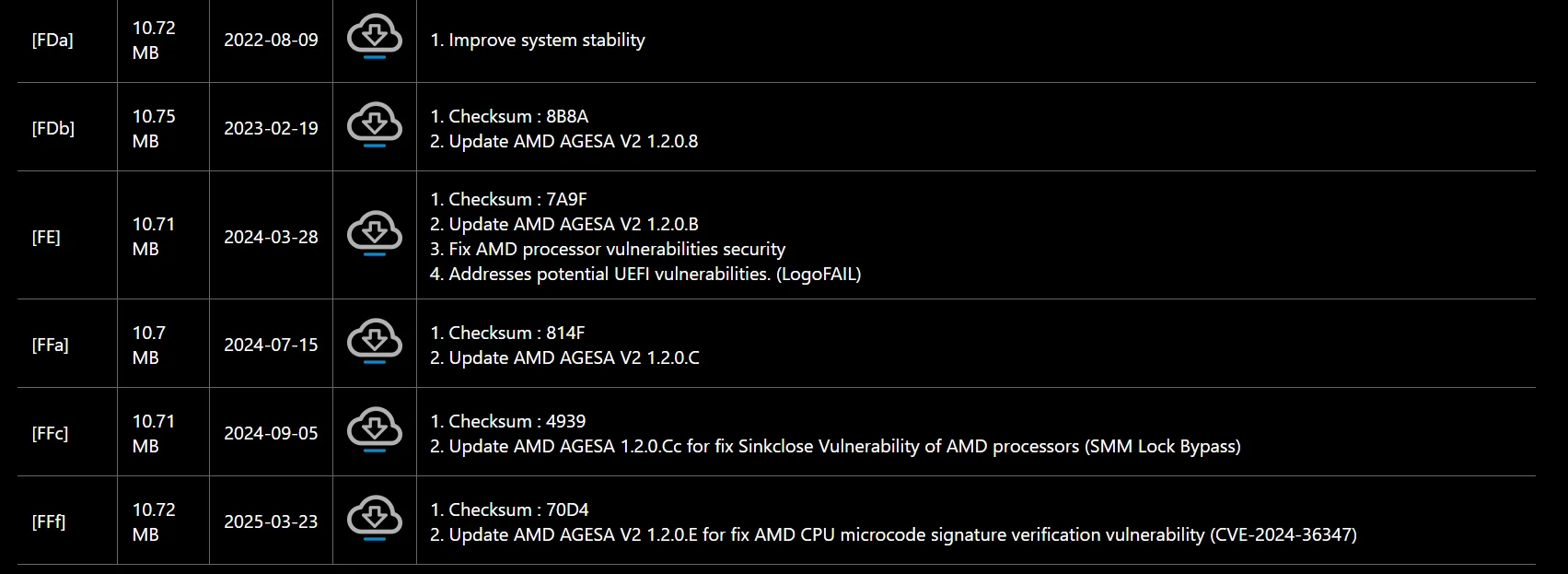Click download icon for FE BIOS

click(x=374, y=236)
